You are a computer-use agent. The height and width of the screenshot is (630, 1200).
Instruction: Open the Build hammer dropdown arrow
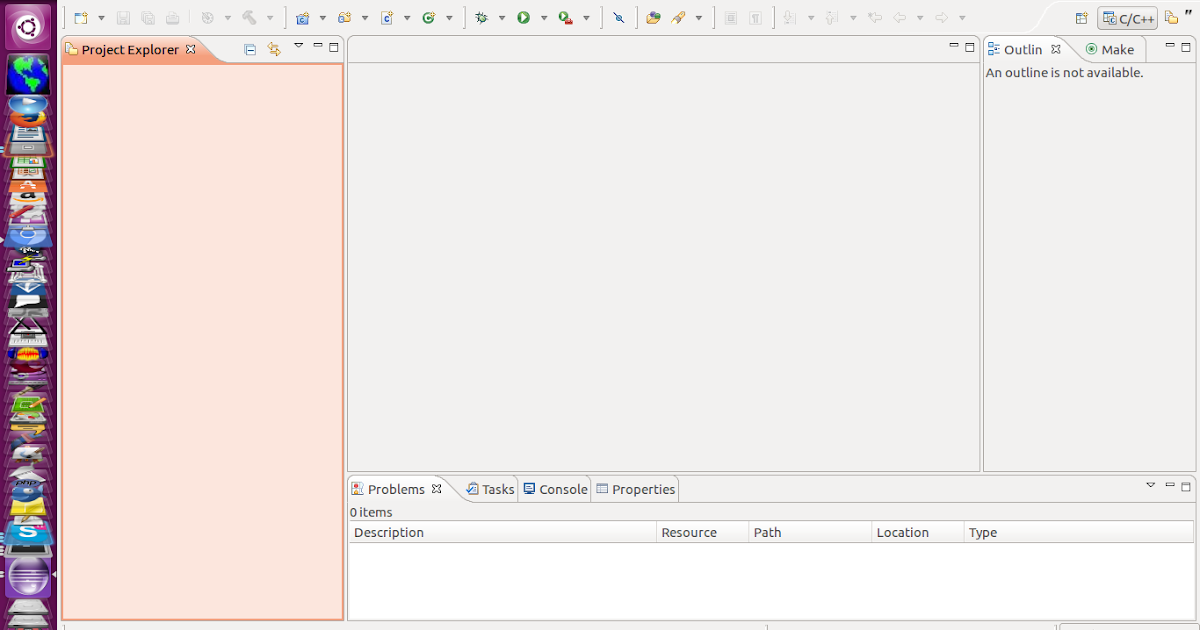pyautogui.click(x=270, y=18)
